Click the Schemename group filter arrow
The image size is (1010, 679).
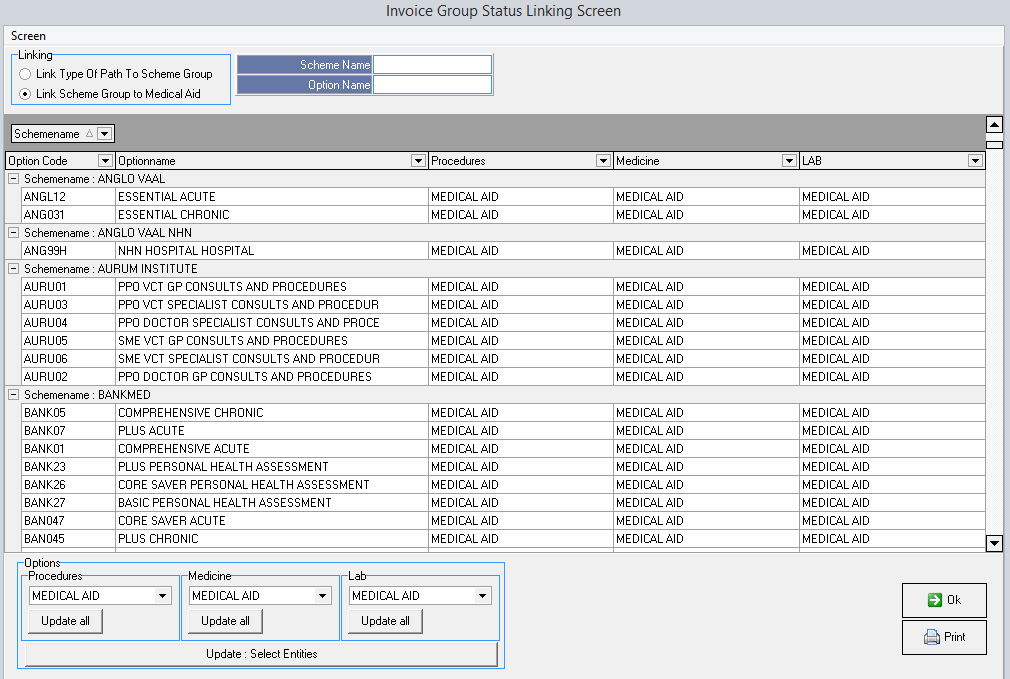click(x=105, y=134)
